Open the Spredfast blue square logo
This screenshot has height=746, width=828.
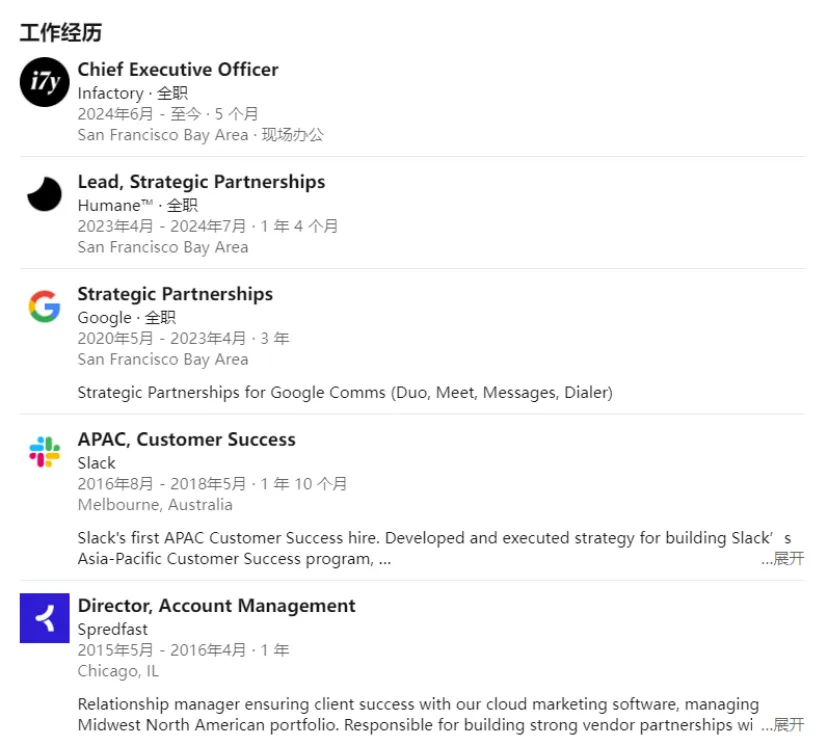(44, 618)
